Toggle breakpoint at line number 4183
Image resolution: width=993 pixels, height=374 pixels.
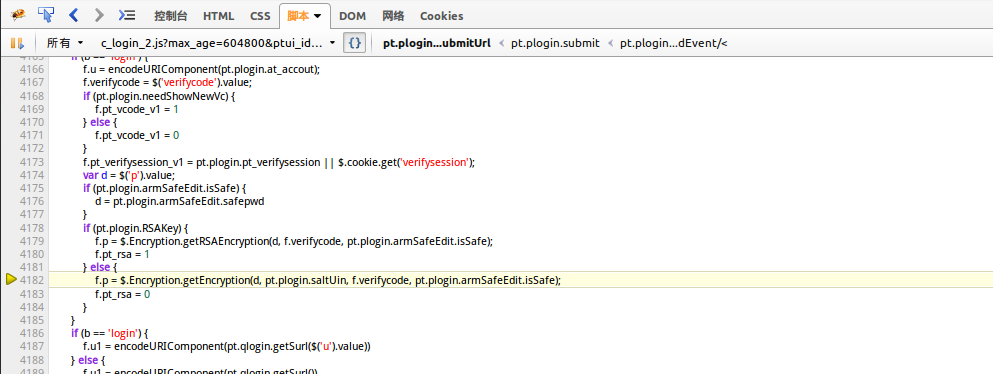click(32, 294)
